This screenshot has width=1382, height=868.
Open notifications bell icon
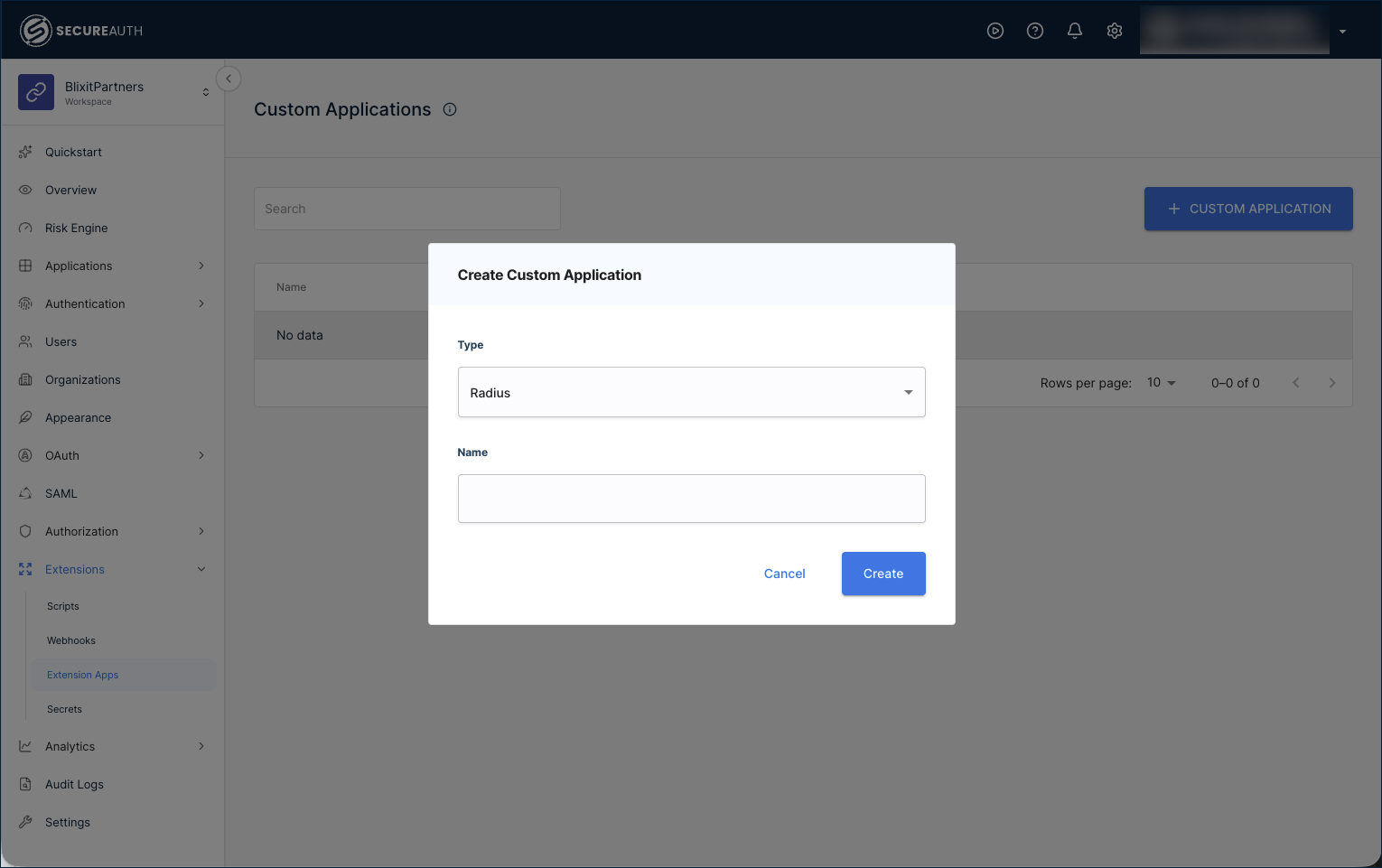click(1075, 31)
